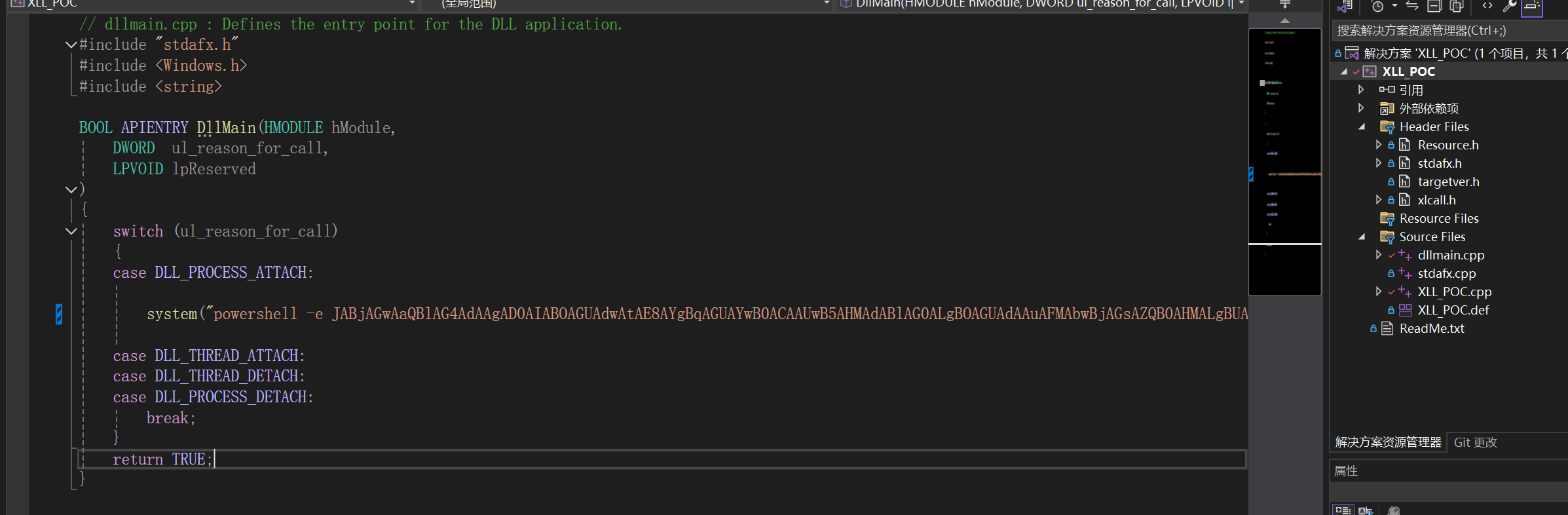Expand the Resource.h node
Image resolution: width=1568 pixels, height=515 pixels.
click(1379, 145)
